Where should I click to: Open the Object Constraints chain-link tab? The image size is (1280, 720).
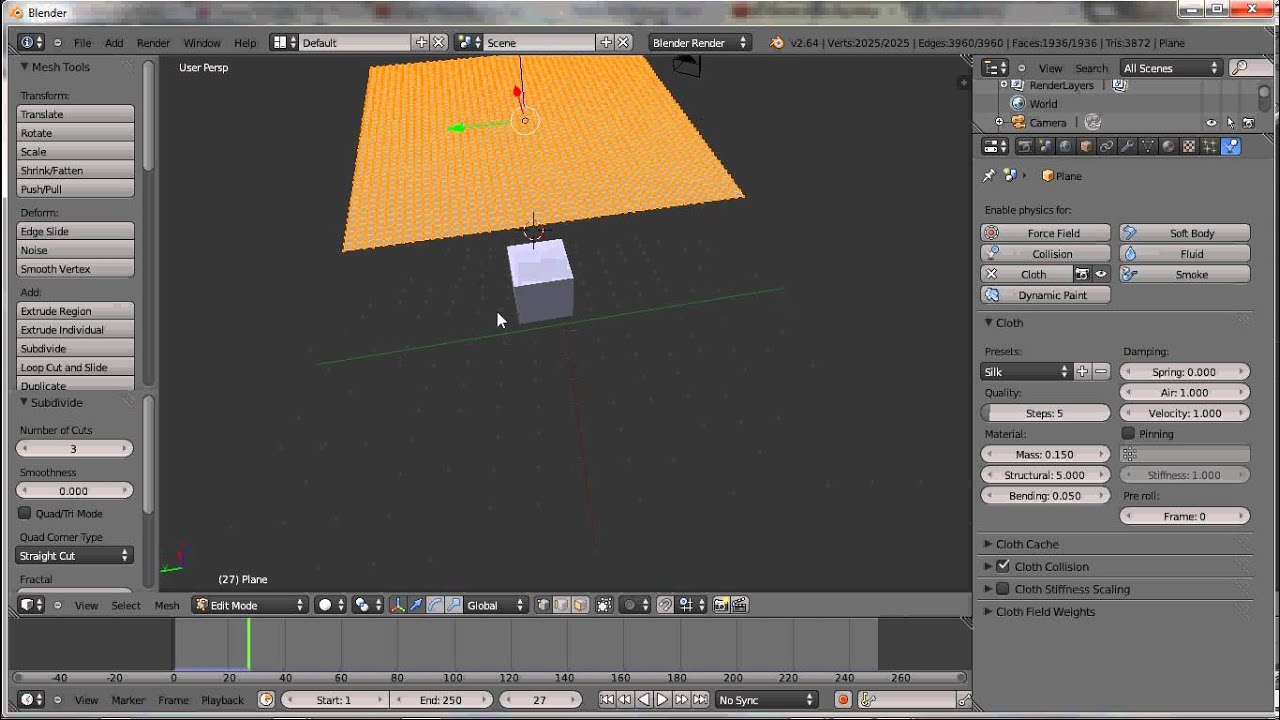(x=1106, y=146)
